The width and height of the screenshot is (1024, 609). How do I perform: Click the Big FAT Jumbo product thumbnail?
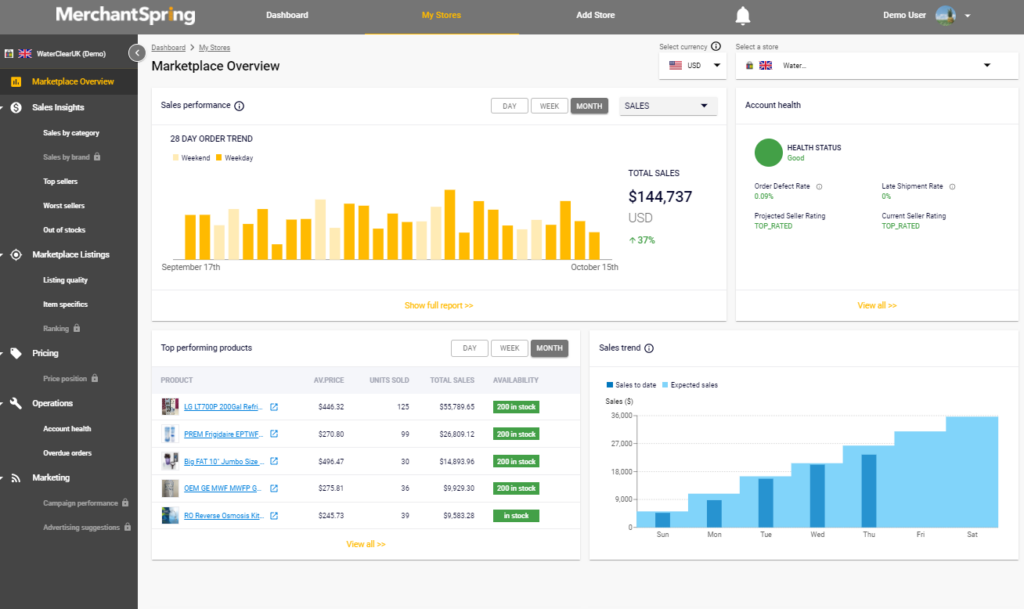[170, 461]
